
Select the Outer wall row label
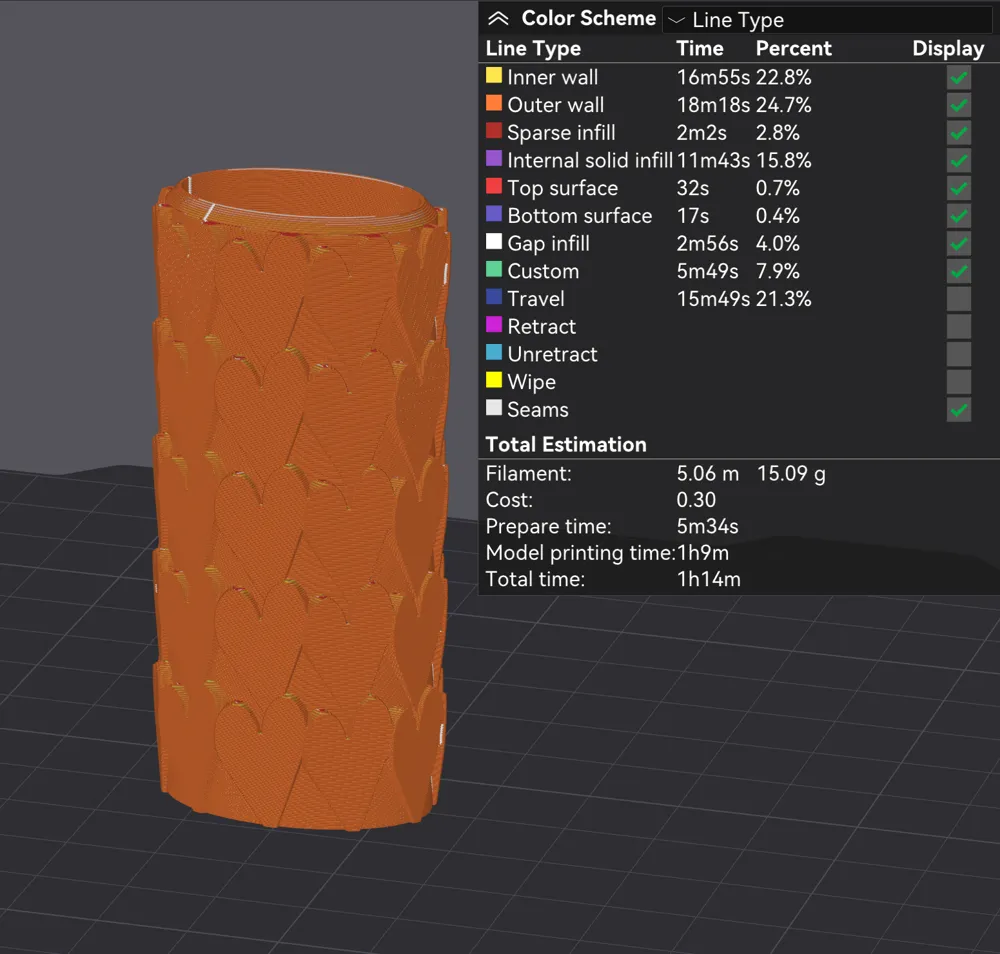pyautogui.click(x=555, y=105)
